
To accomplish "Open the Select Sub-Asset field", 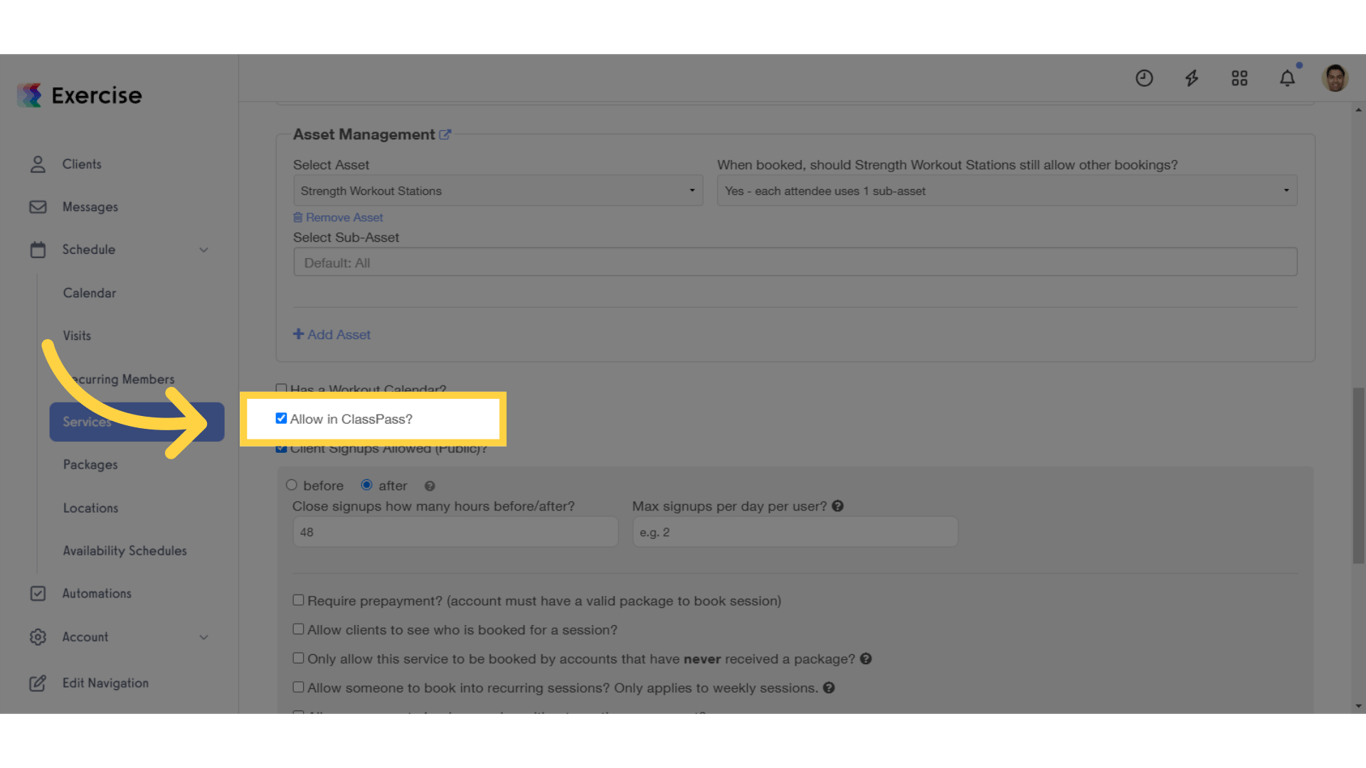I will point(795,263).
